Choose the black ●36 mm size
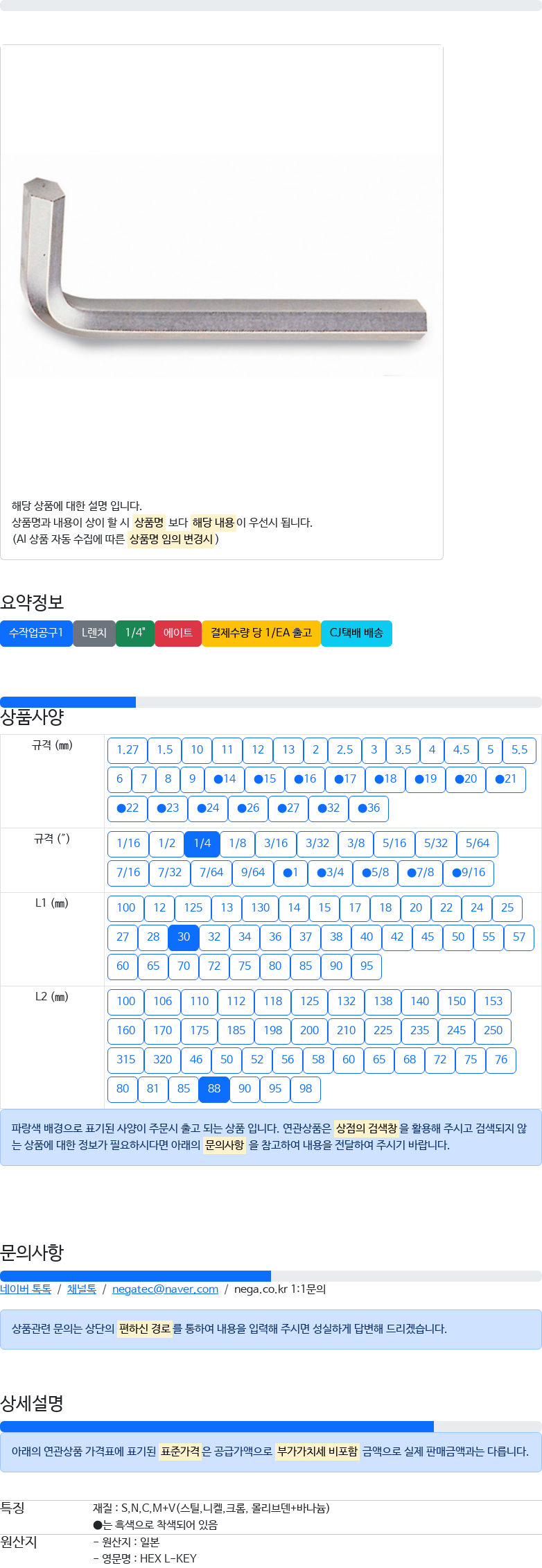 tap(369, 808)
